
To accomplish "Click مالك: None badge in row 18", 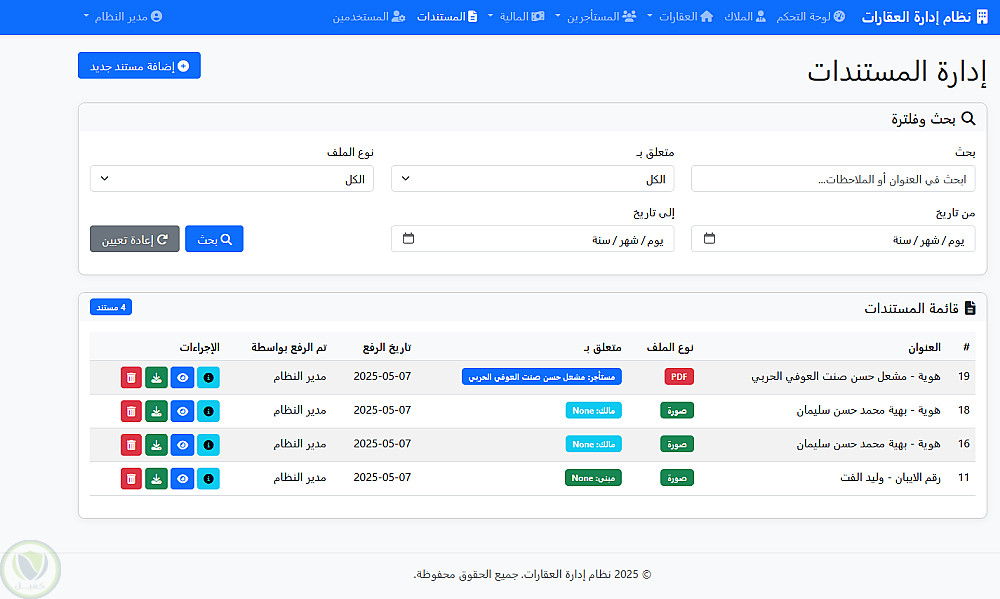I will click(594, 411).
